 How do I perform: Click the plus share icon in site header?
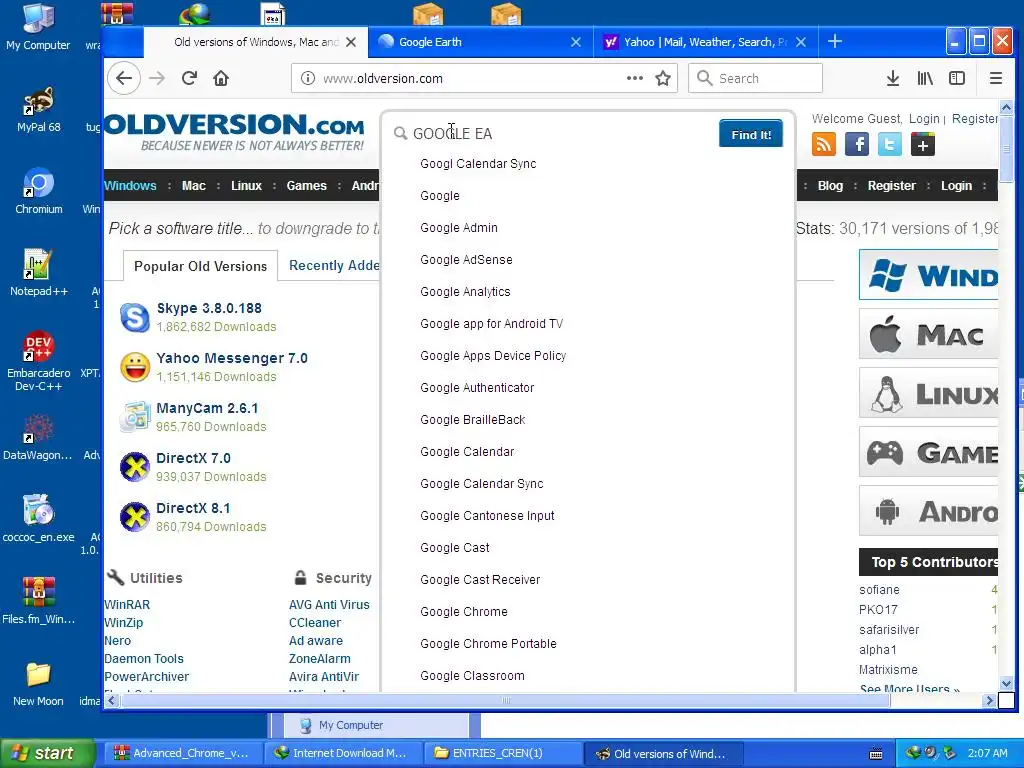[x=923, y=144]
